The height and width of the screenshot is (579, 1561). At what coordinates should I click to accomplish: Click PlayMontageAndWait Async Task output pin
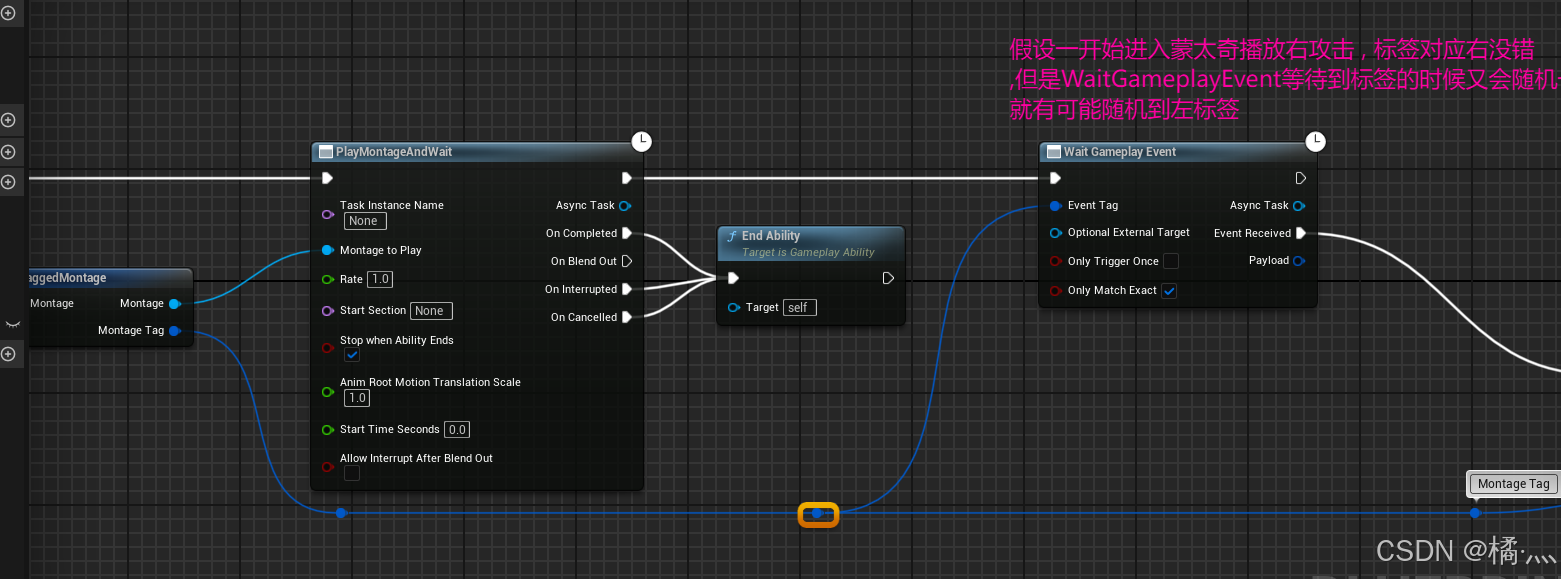[626, 206]
